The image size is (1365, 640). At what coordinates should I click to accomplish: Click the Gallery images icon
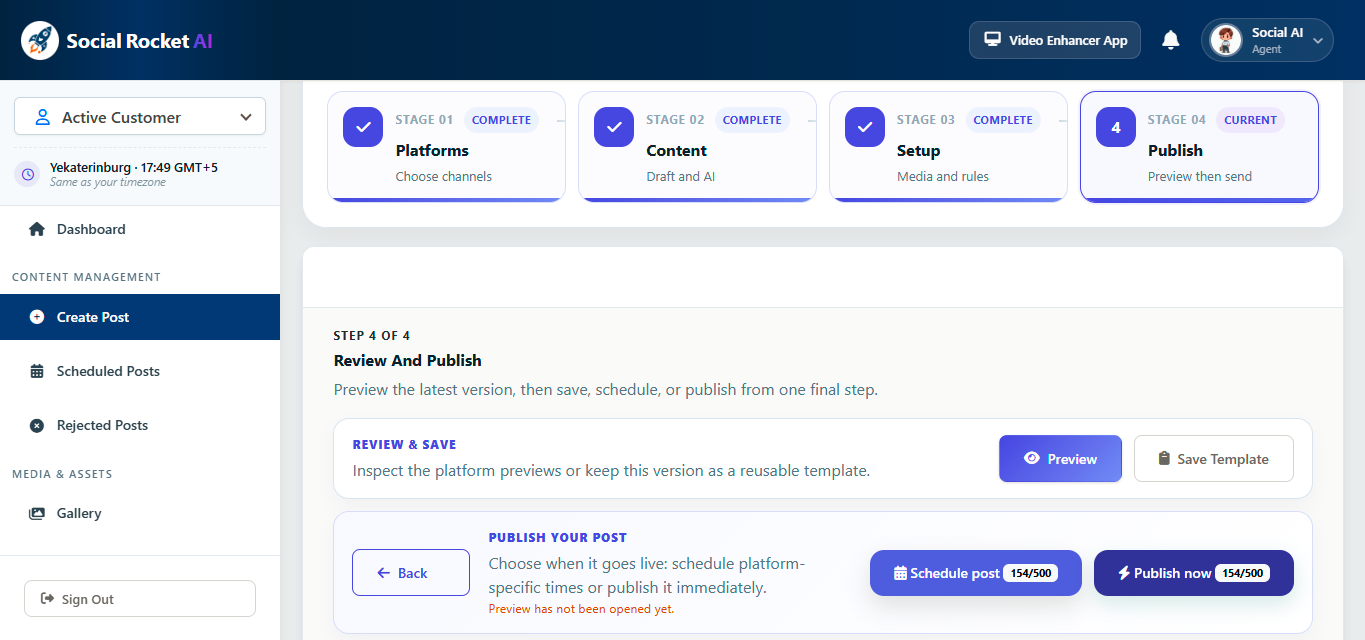37,513
